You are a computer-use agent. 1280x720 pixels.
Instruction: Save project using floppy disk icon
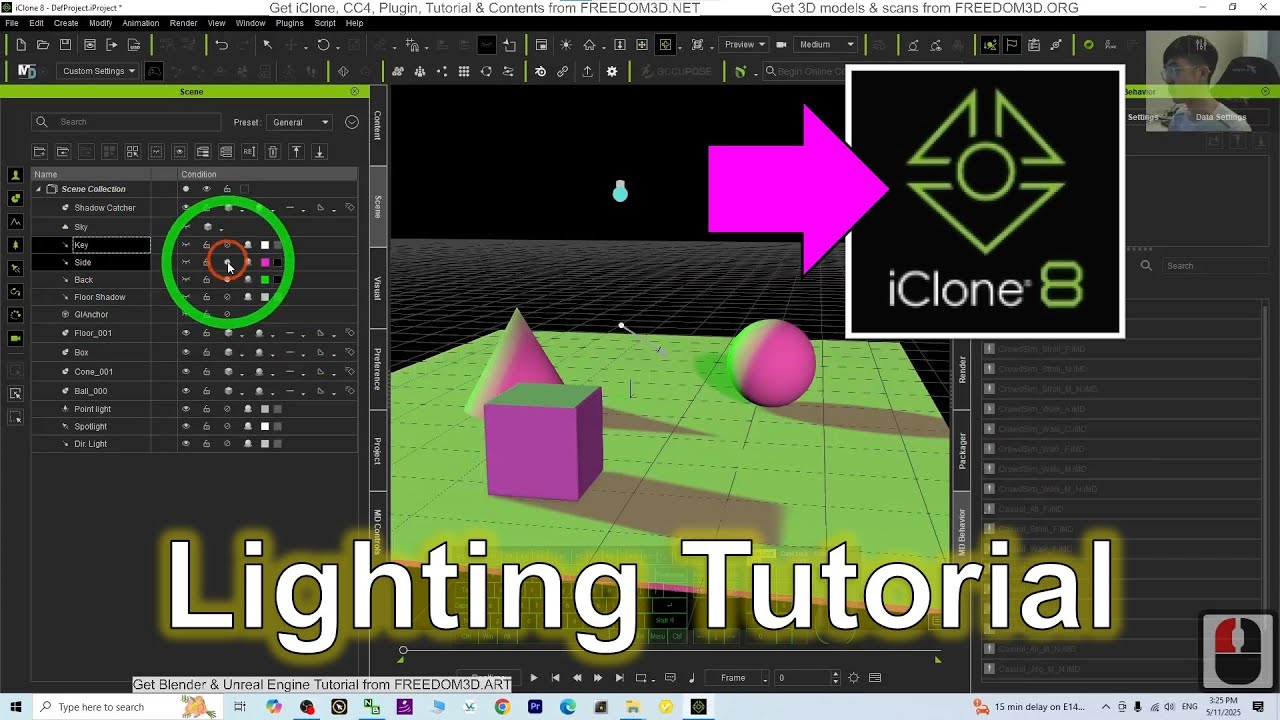coord(65,45)
